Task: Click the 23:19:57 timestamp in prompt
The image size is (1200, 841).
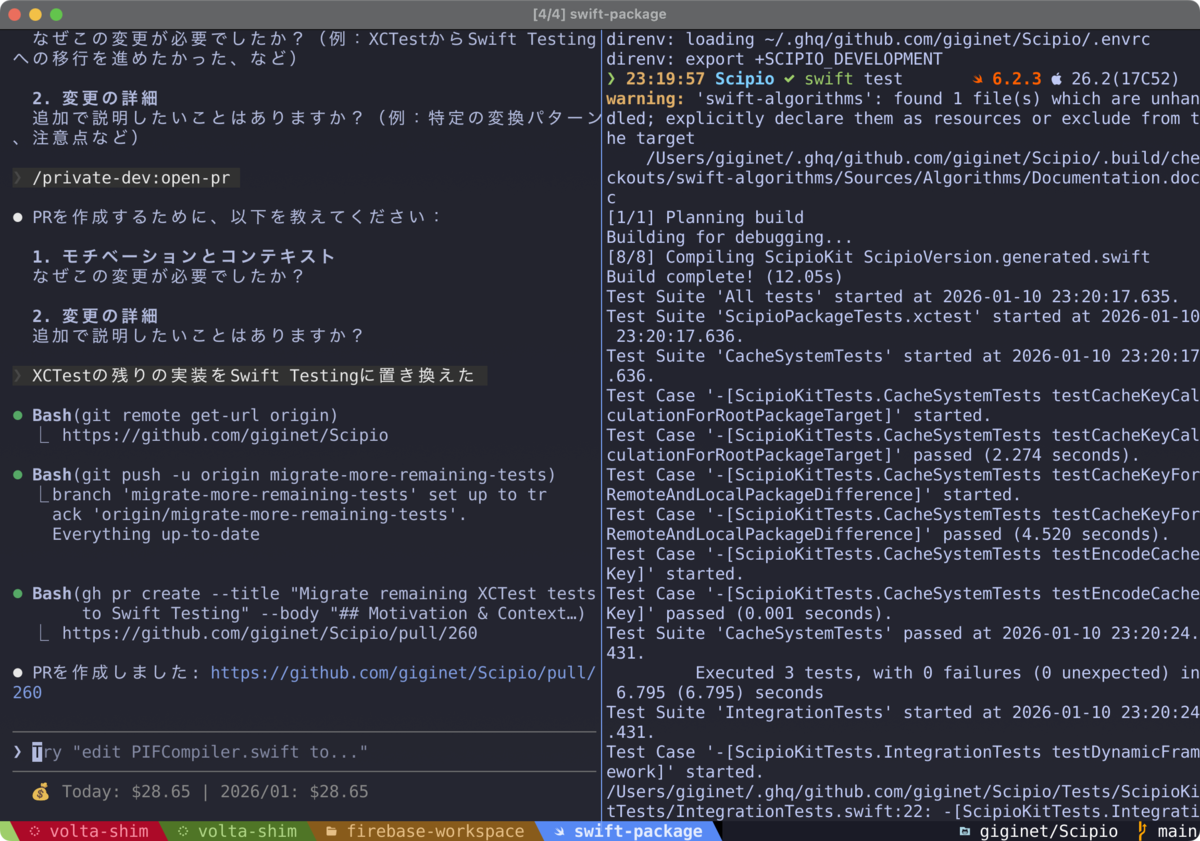Action: click(666, 79)
